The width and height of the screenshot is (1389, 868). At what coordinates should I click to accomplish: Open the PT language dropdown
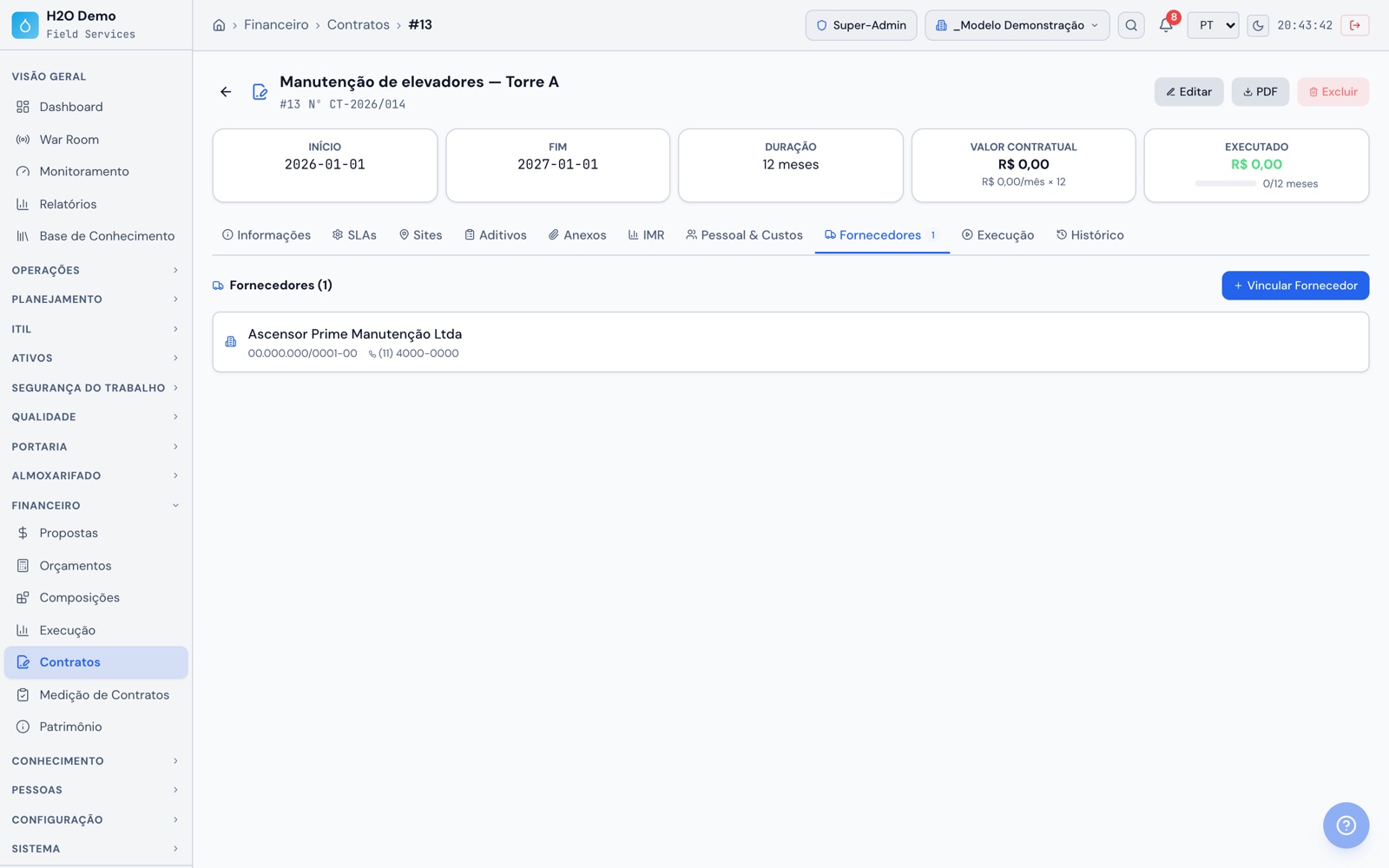[1213, 25]
